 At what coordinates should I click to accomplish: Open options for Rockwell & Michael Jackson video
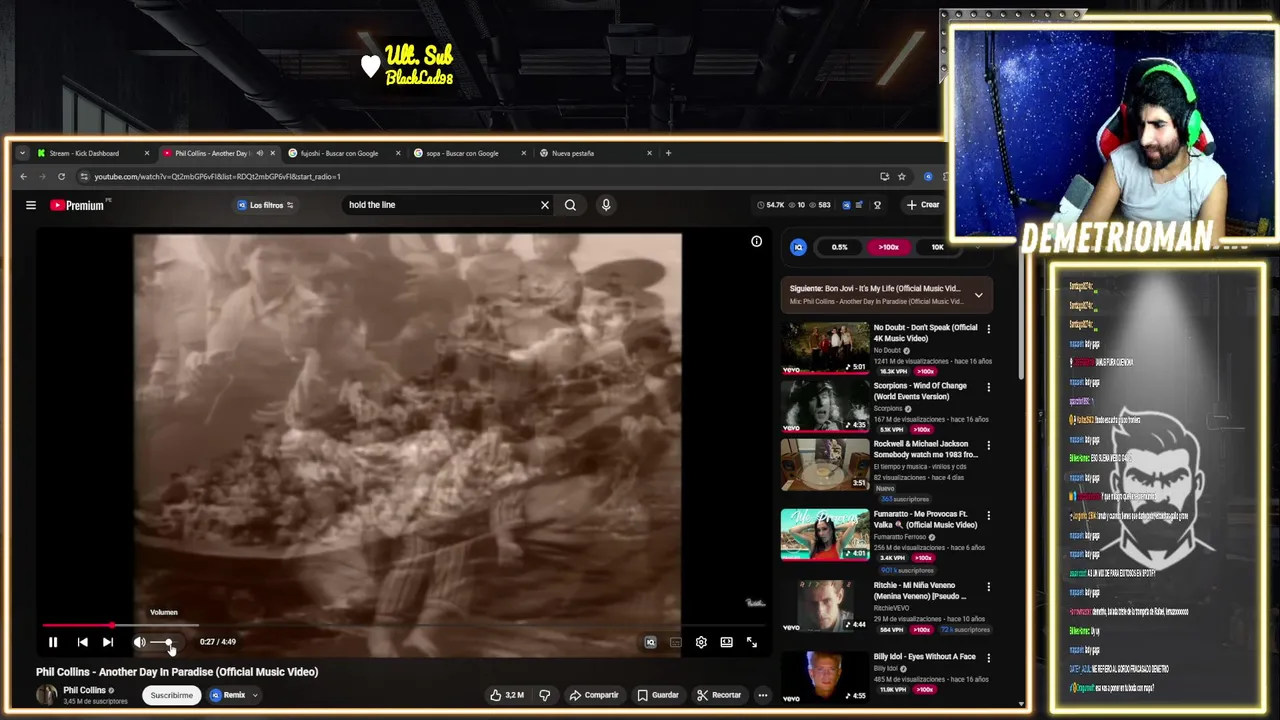(x=988, y=445)
